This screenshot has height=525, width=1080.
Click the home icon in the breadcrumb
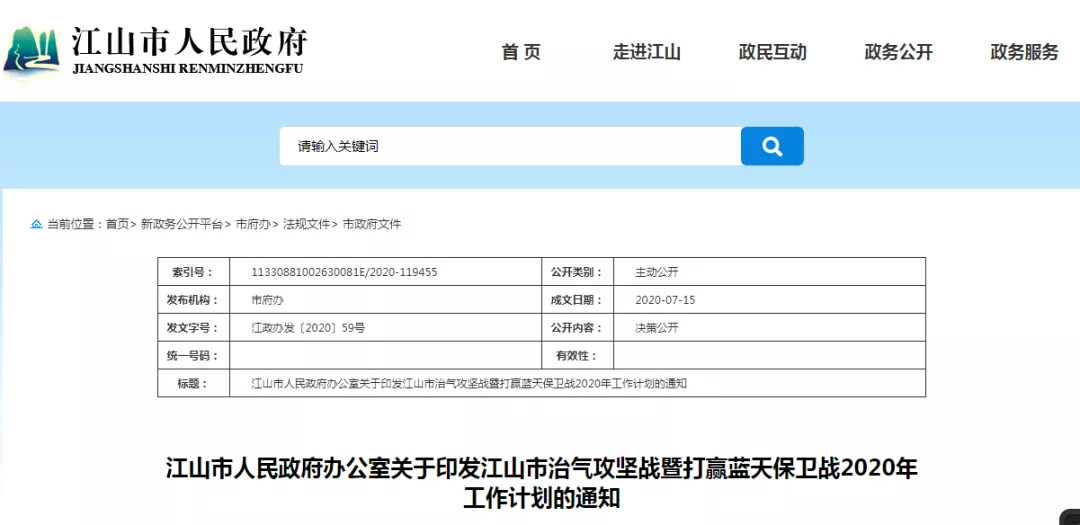point(37,225)
